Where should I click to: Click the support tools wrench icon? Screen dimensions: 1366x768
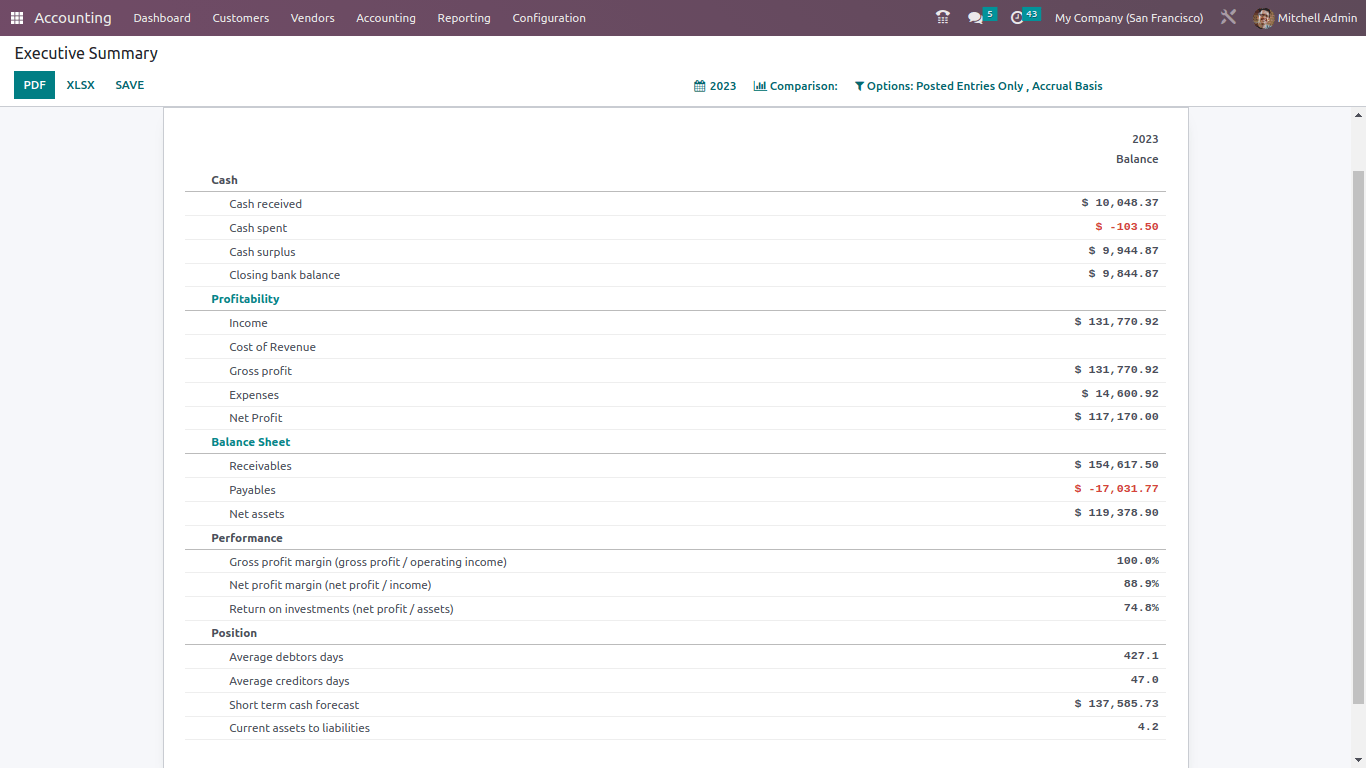pos(1228,17)
